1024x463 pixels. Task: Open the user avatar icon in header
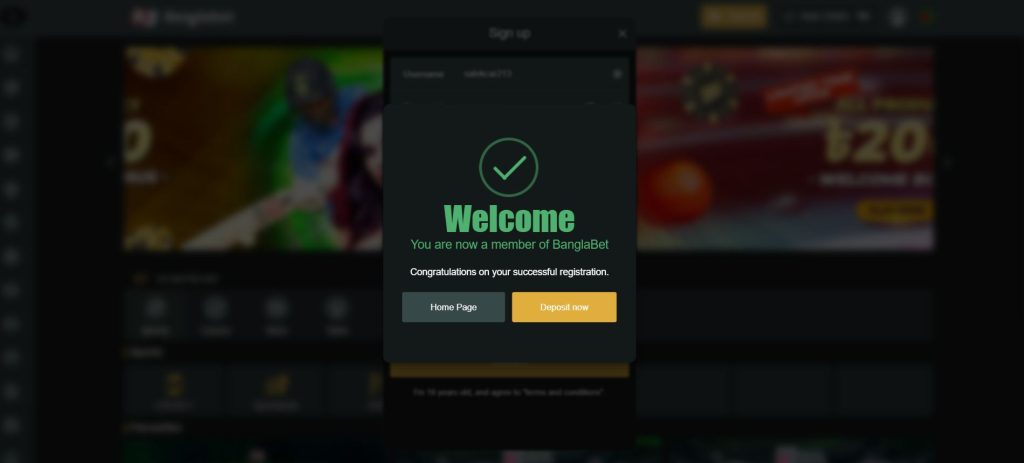click(x=898, y=17)
